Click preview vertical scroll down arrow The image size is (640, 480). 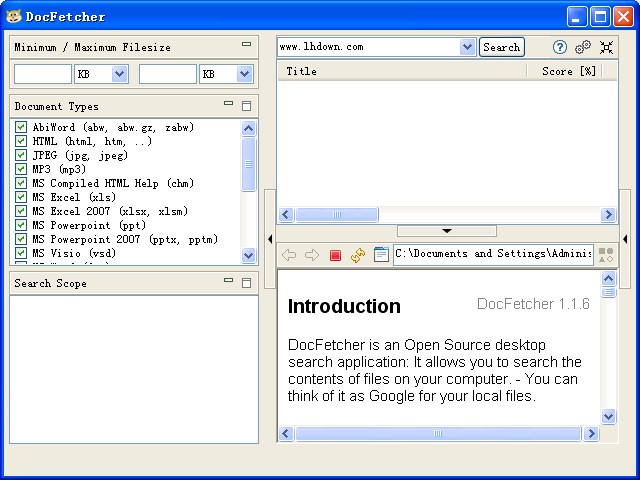[608, 416]
